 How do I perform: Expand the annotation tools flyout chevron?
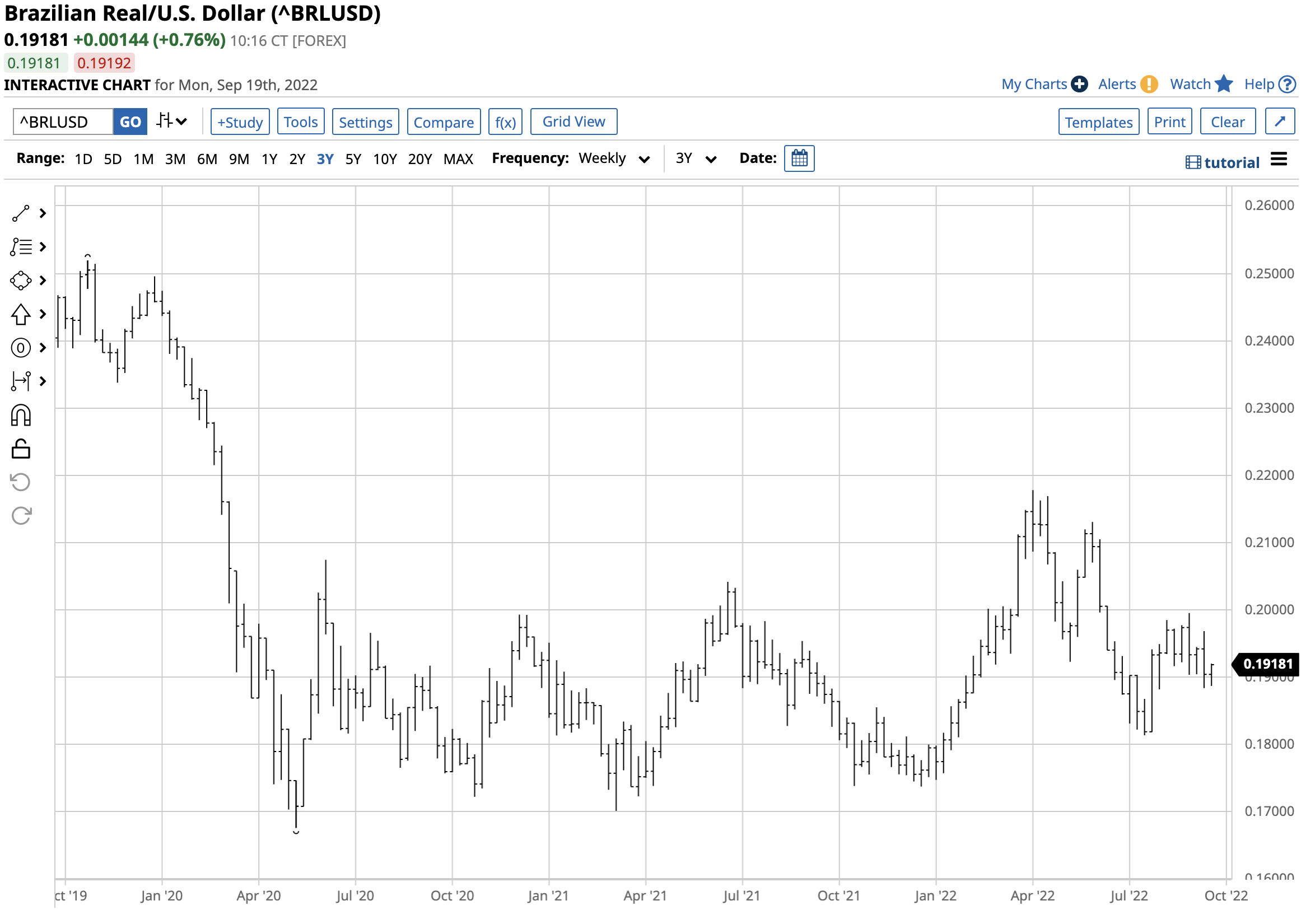pyautogui.click(x=43, y=248)
